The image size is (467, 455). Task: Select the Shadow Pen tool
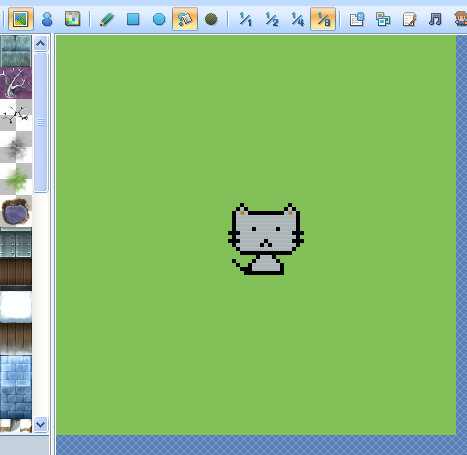pos(211,19)
